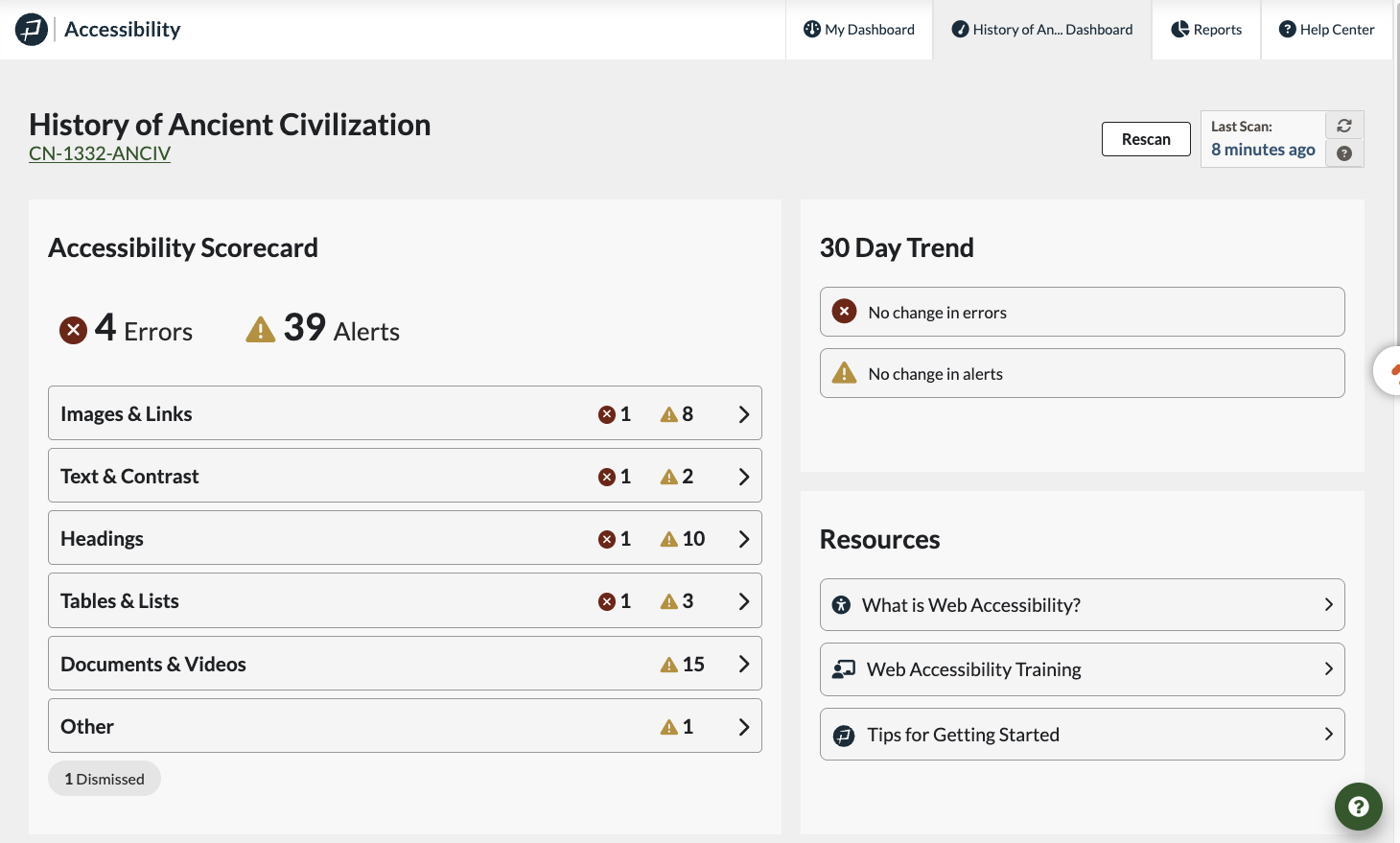Image resolution: width=1400 pixels, height=843 pixels.
Task: Open What is Web Accessibility? resource
Action: [x=1082, y=605]
